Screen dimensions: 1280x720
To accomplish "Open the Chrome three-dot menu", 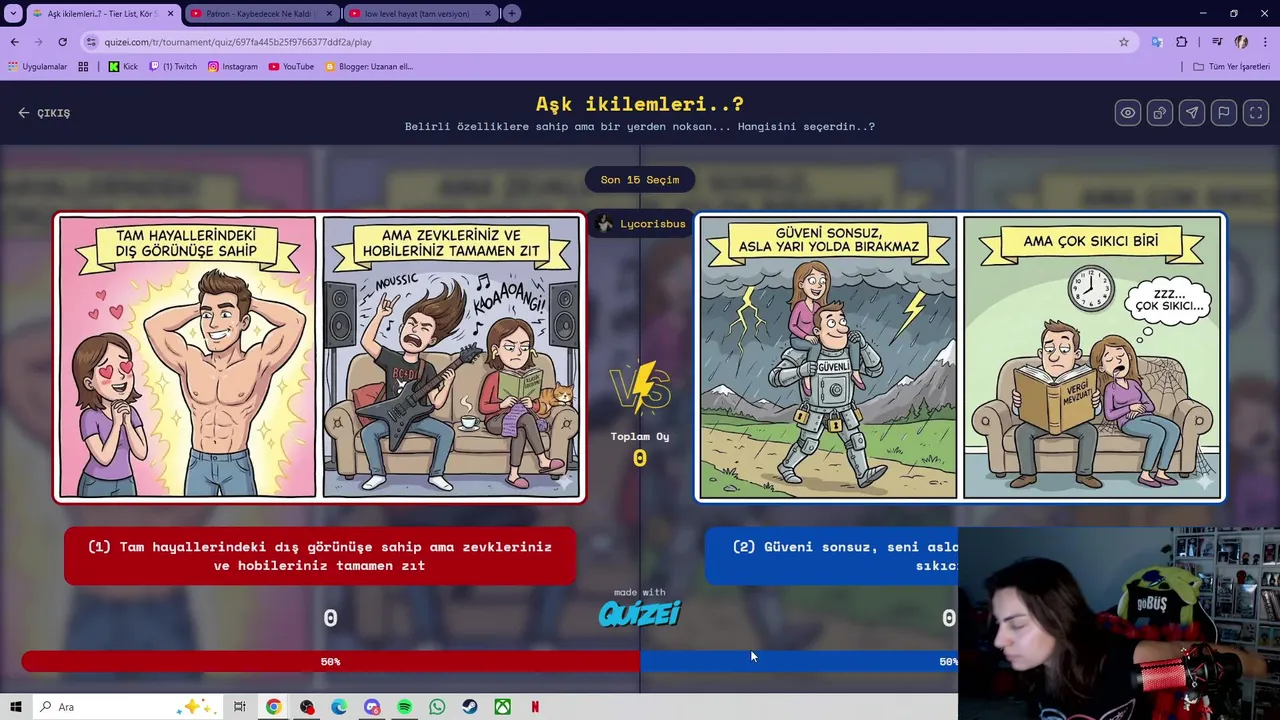I will (1266, 42).
